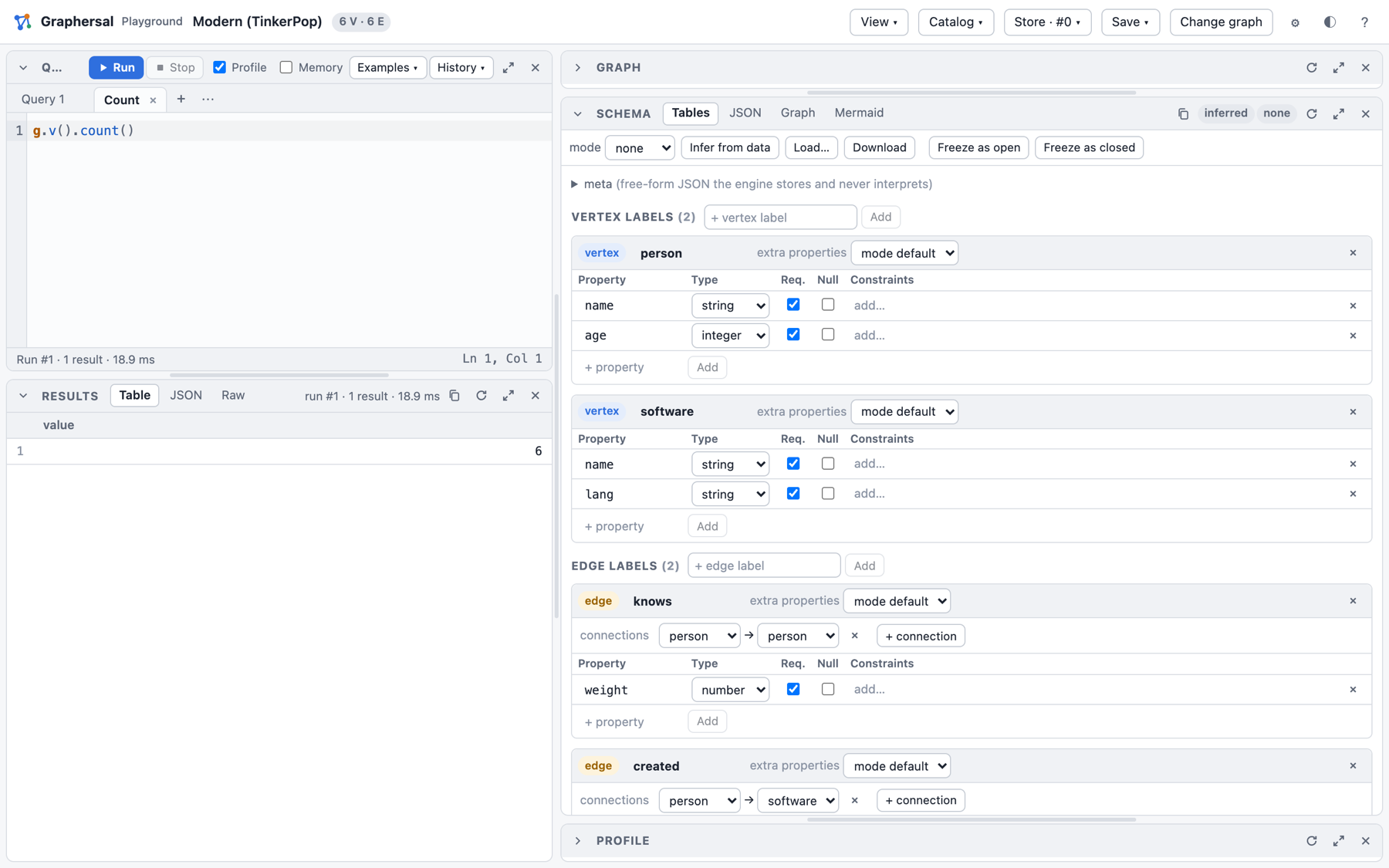
Task: Open person extra properties mode dropdown
Action: pyautogui.click(x=904, y=253)
